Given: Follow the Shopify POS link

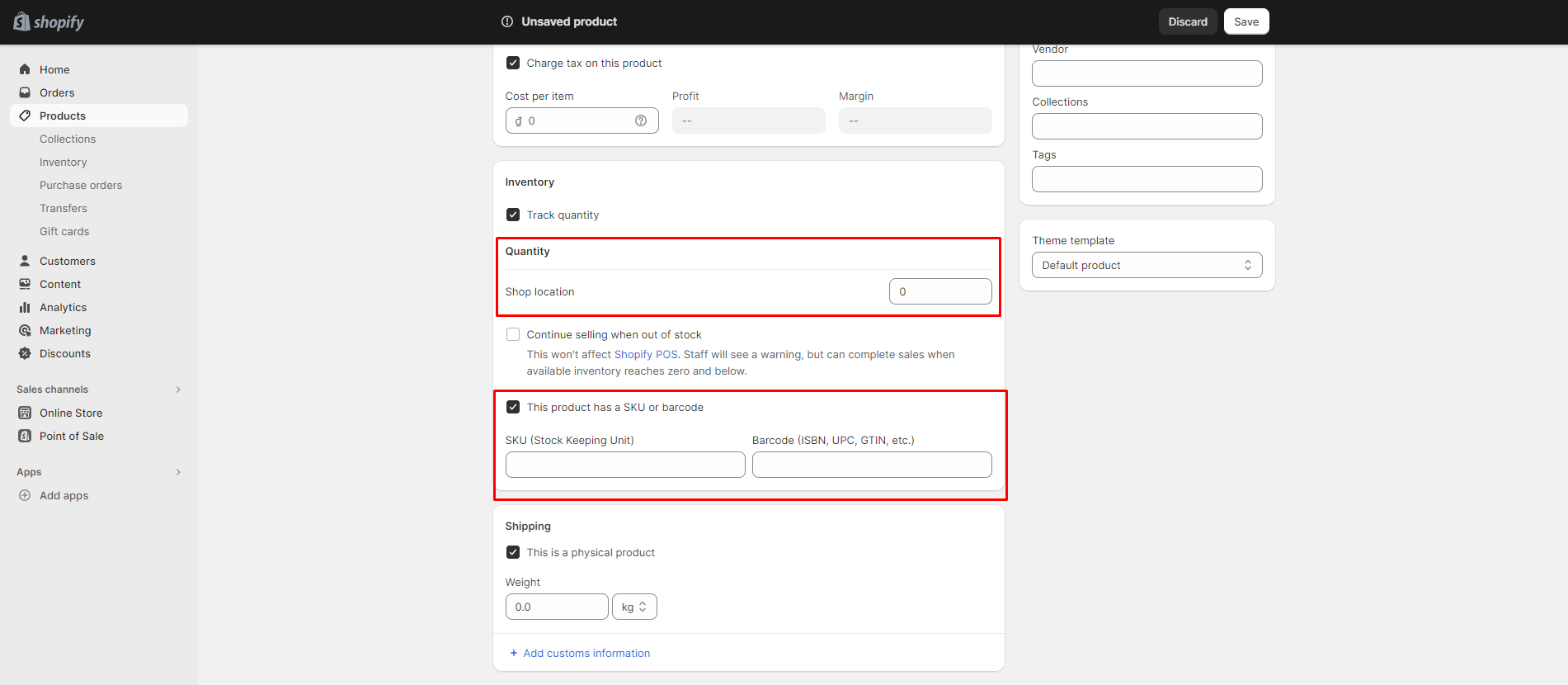Looking at the screenshot, I should point(646,354).
